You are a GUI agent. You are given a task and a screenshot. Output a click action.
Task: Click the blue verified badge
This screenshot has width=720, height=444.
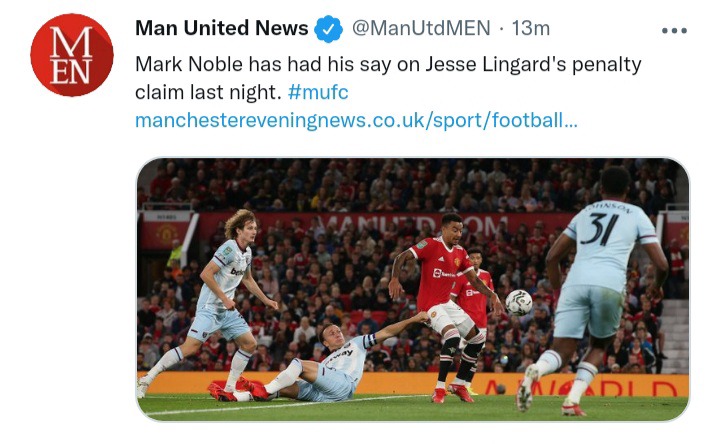328,29
